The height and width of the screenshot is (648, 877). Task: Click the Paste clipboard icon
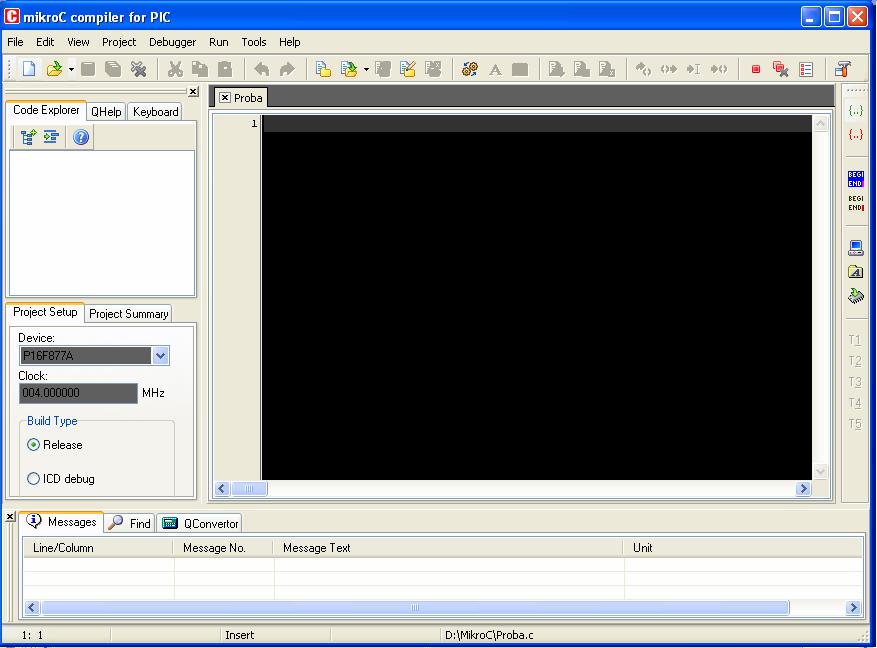pyautogui.click(x=225, y=69)
